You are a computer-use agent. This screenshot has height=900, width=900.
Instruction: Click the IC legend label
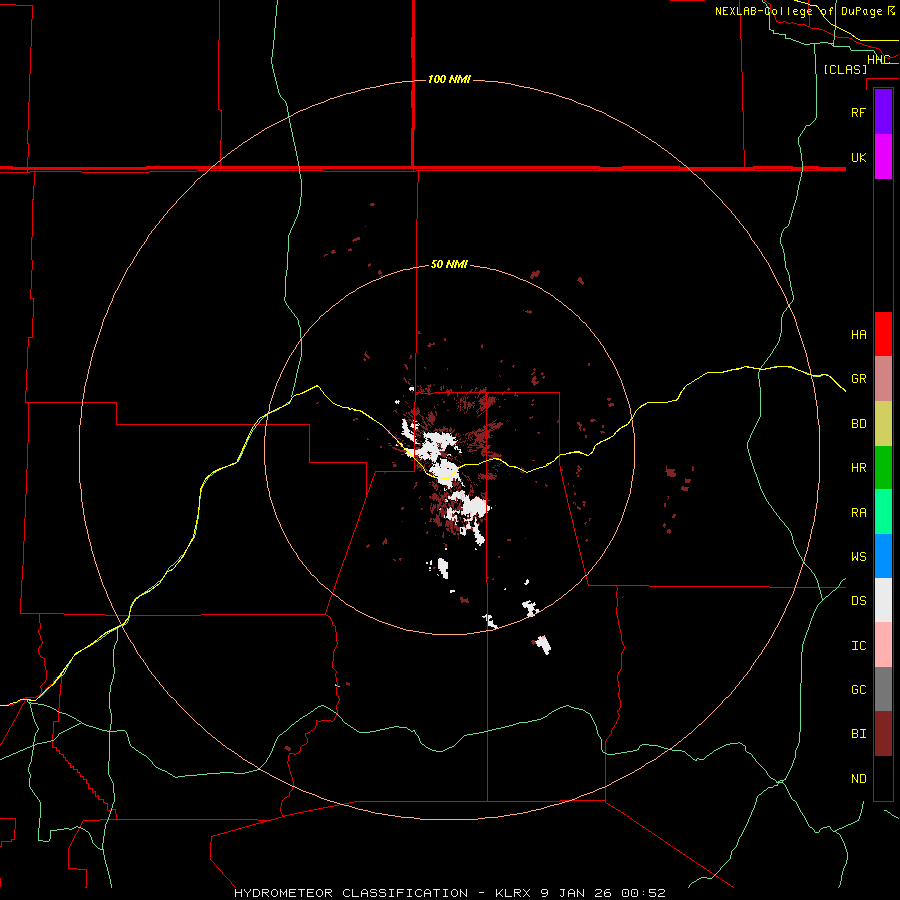coord(858,646)
